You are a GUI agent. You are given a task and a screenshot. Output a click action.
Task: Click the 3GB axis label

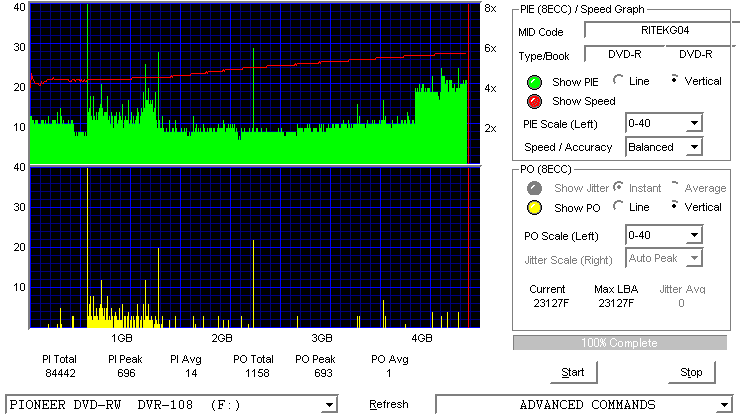(322, 338)
